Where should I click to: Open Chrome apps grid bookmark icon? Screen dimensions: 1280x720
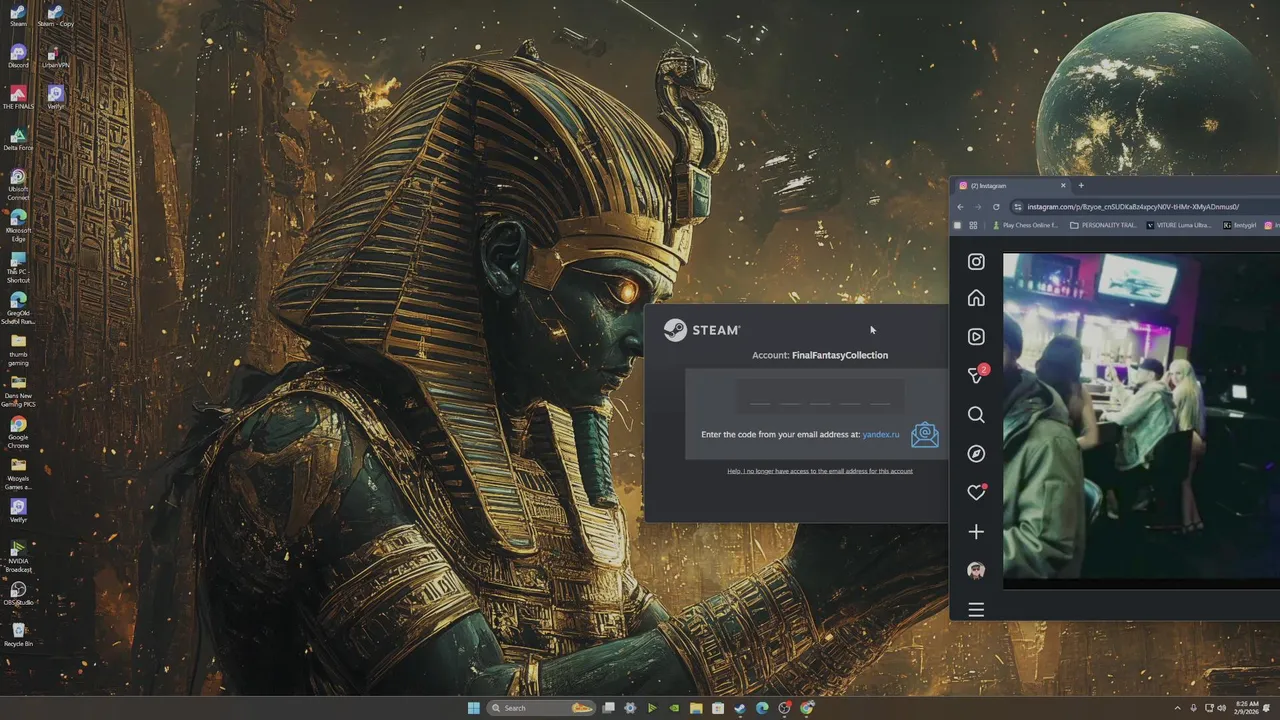click(973, 226)
